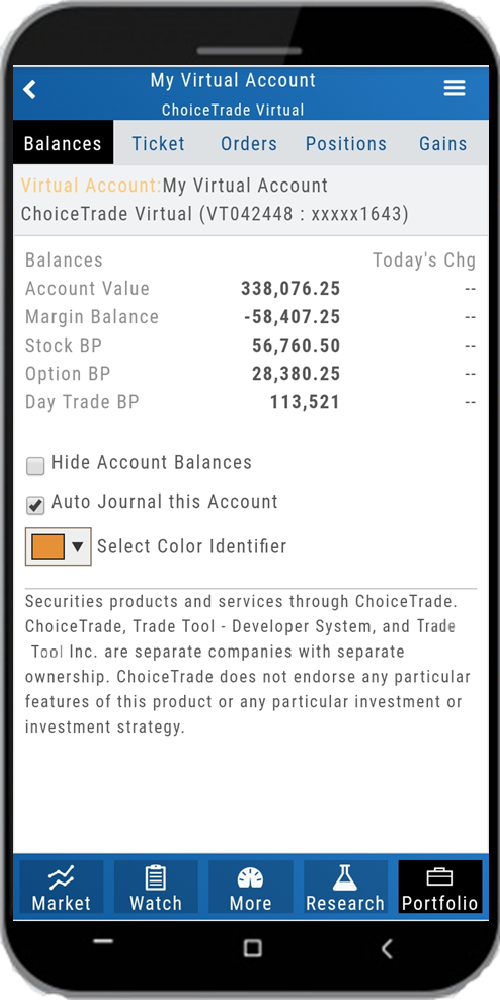
Task: Open the More gauge icon
Action: click(250, 878)
